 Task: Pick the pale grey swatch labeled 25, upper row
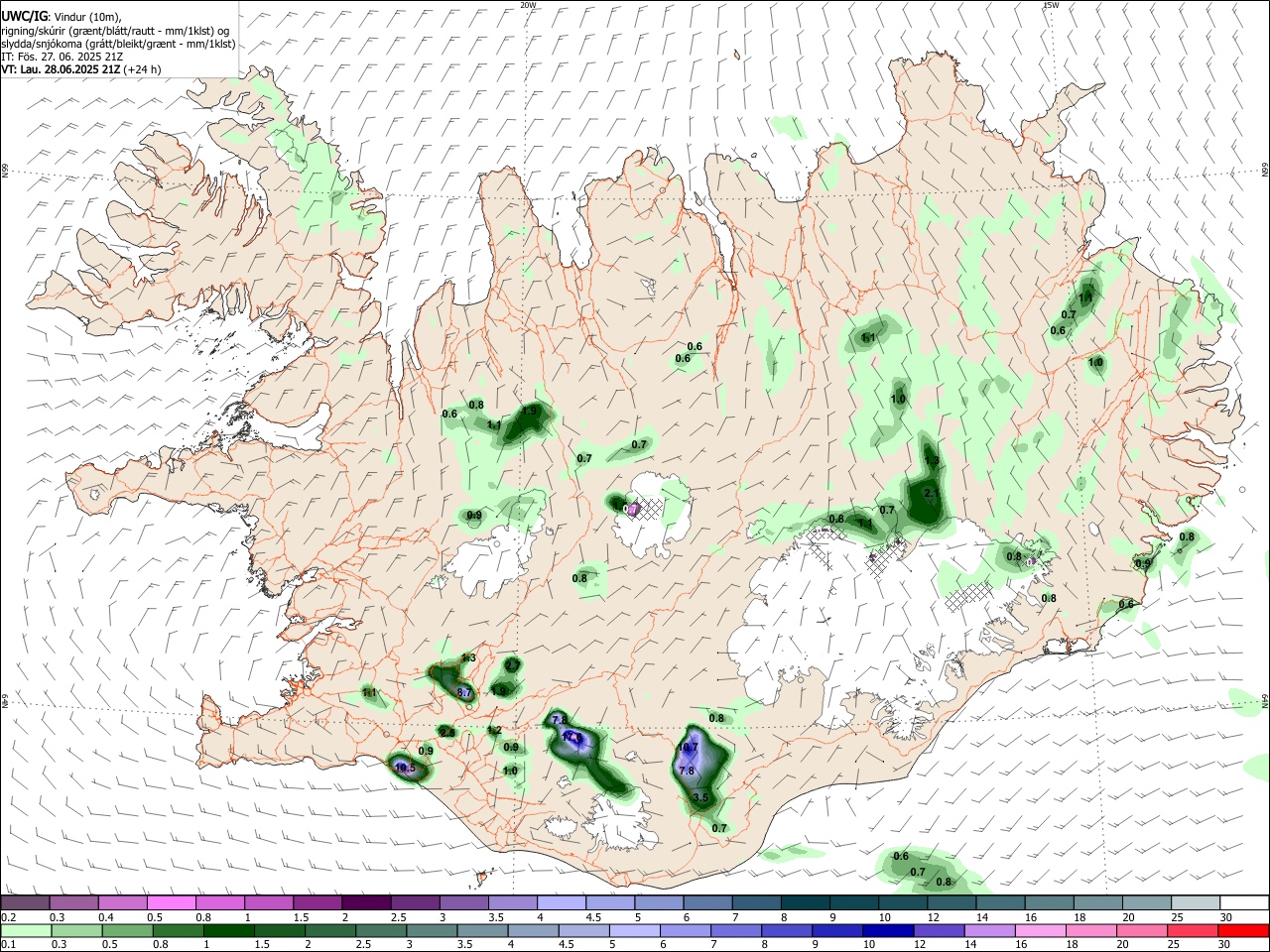click(1196, 902)
